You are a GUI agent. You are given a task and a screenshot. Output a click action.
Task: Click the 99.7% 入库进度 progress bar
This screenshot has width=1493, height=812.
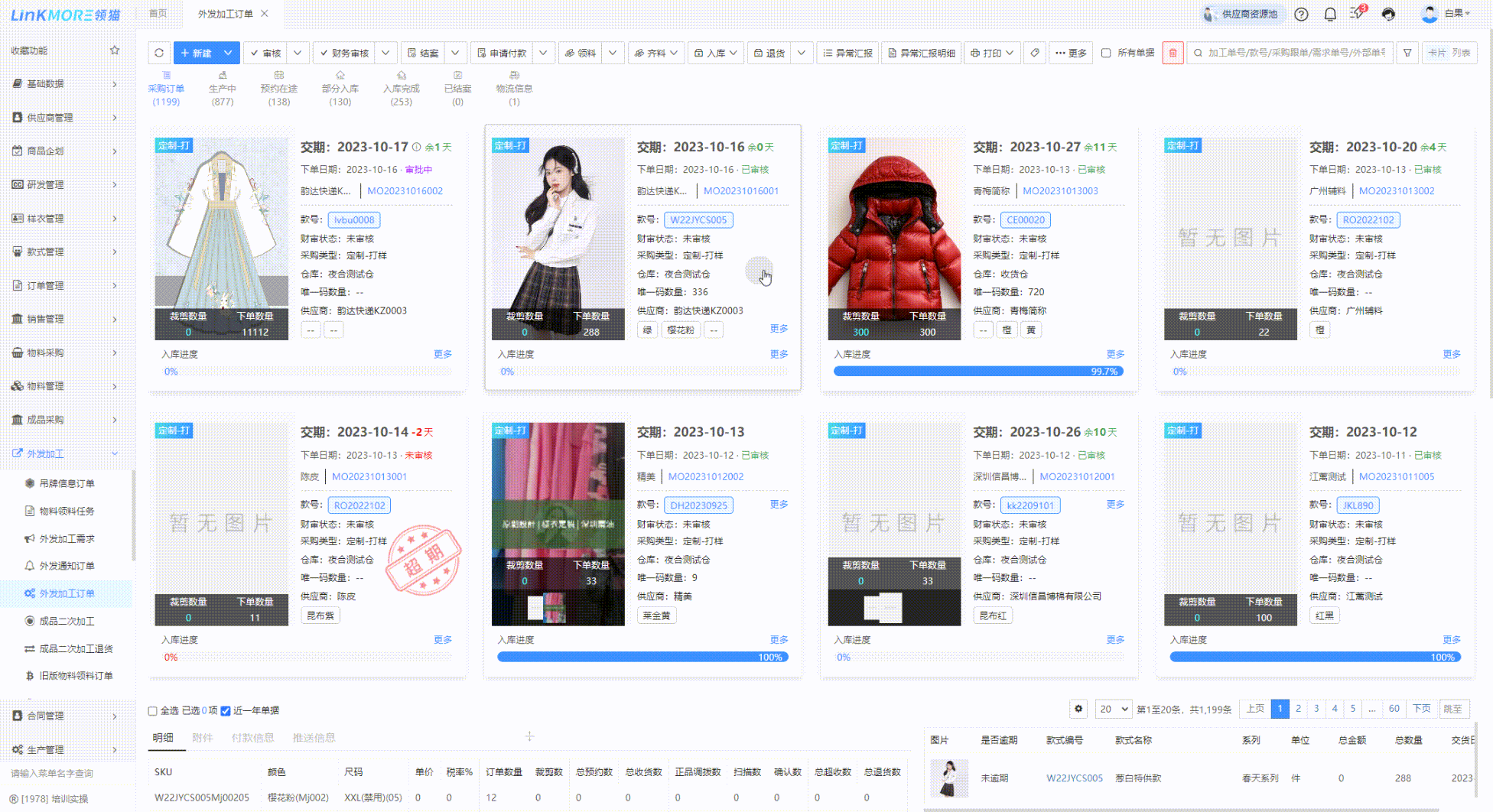[x=979, y=371]
